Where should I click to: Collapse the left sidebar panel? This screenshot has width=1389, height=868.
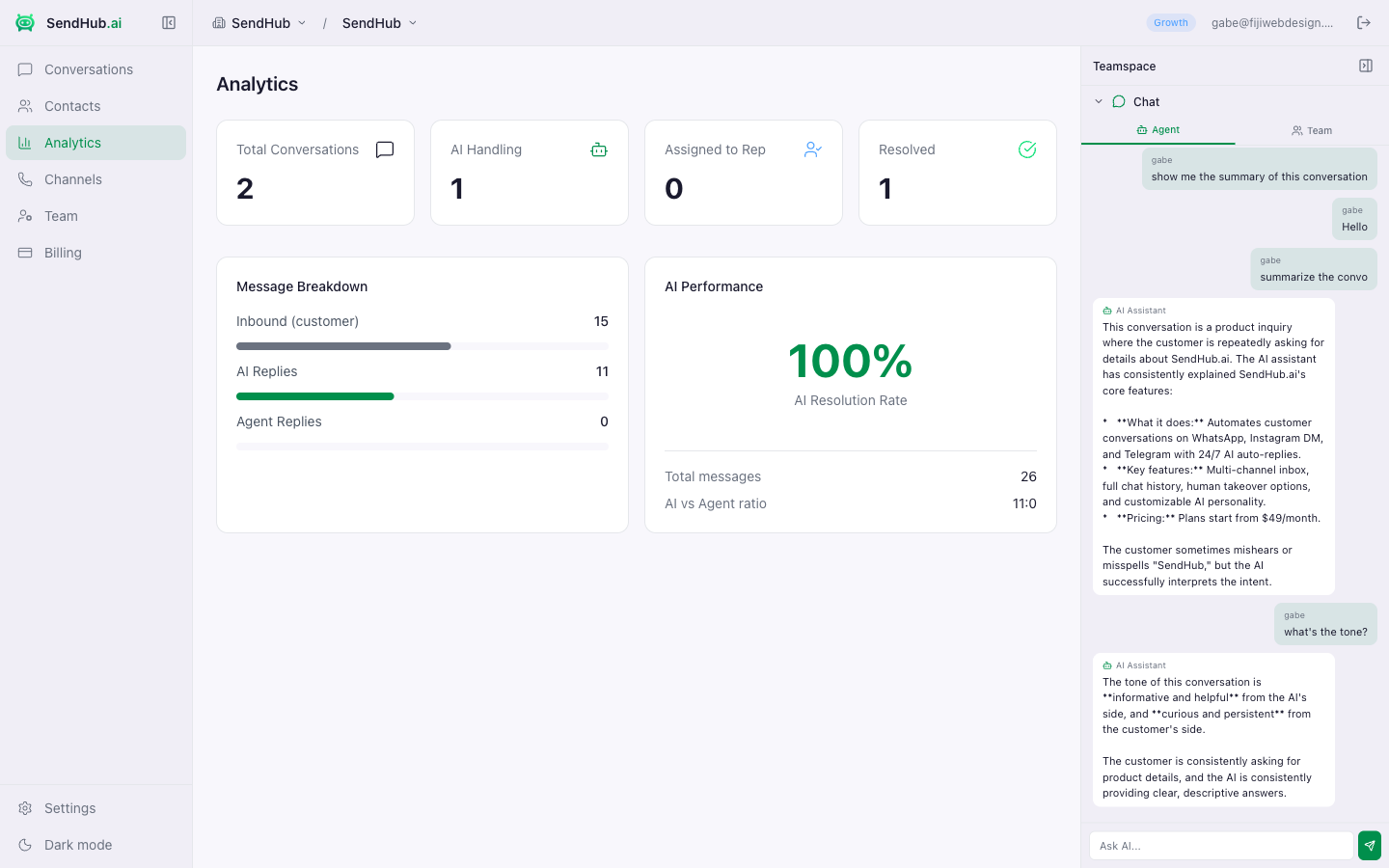pos(169,23)
